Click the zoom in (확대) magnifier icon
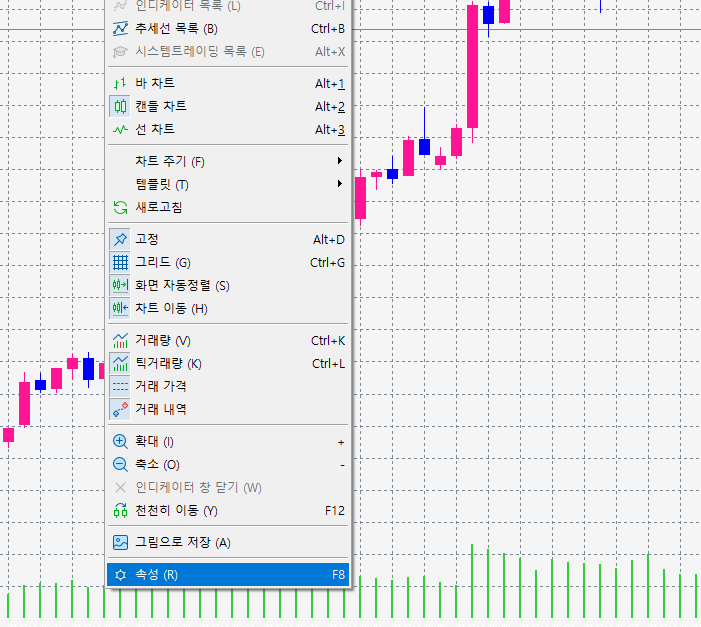 coord(120,441)
